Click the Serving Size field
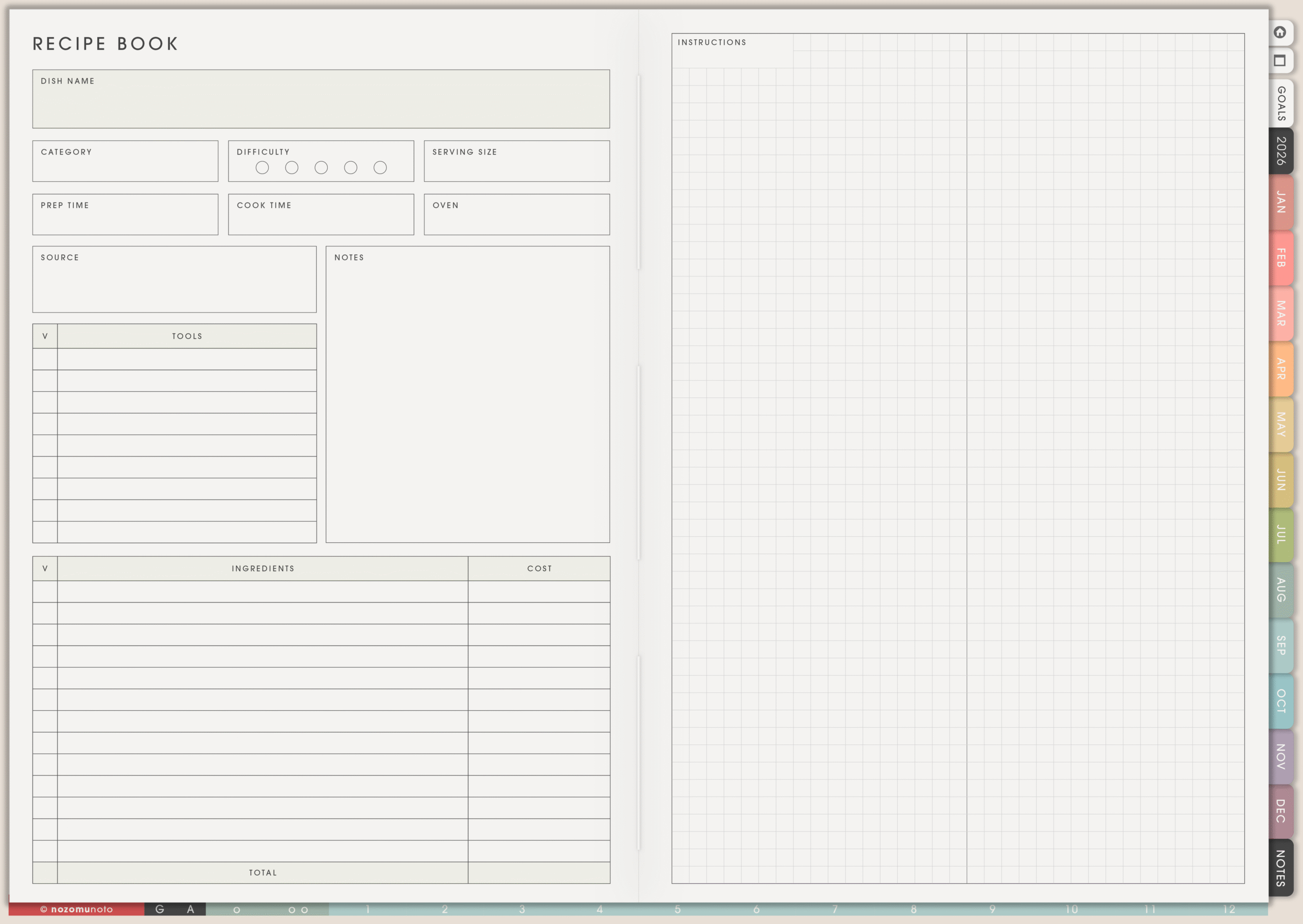This screenshot has height=924, width=1303. coord(517,167)
